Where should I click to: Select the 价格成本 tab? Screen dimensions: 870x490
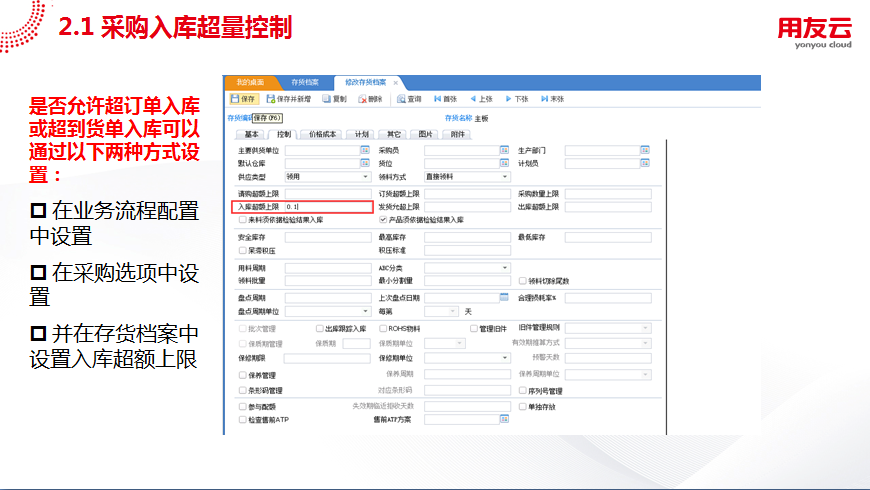[x=322, y=134]
